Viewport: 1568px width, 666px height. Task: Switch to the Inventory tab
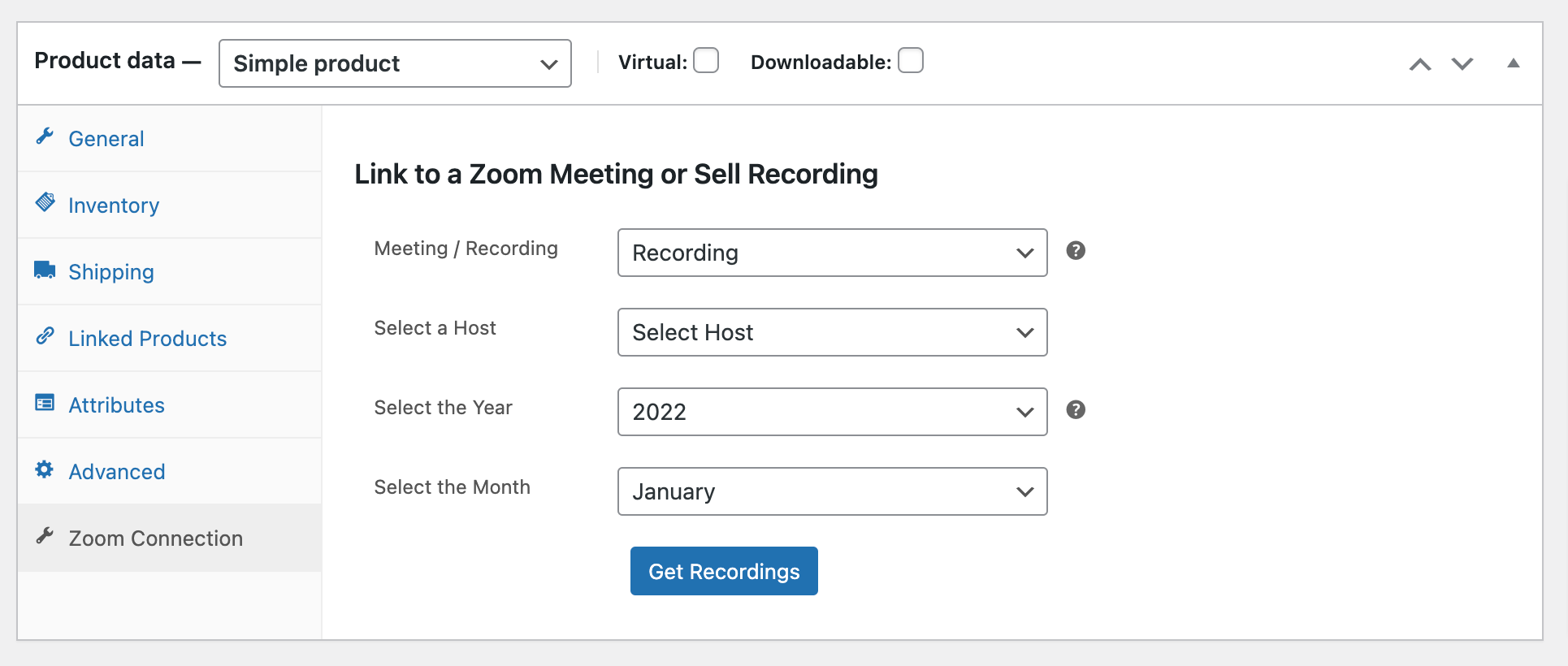point(170,205)
